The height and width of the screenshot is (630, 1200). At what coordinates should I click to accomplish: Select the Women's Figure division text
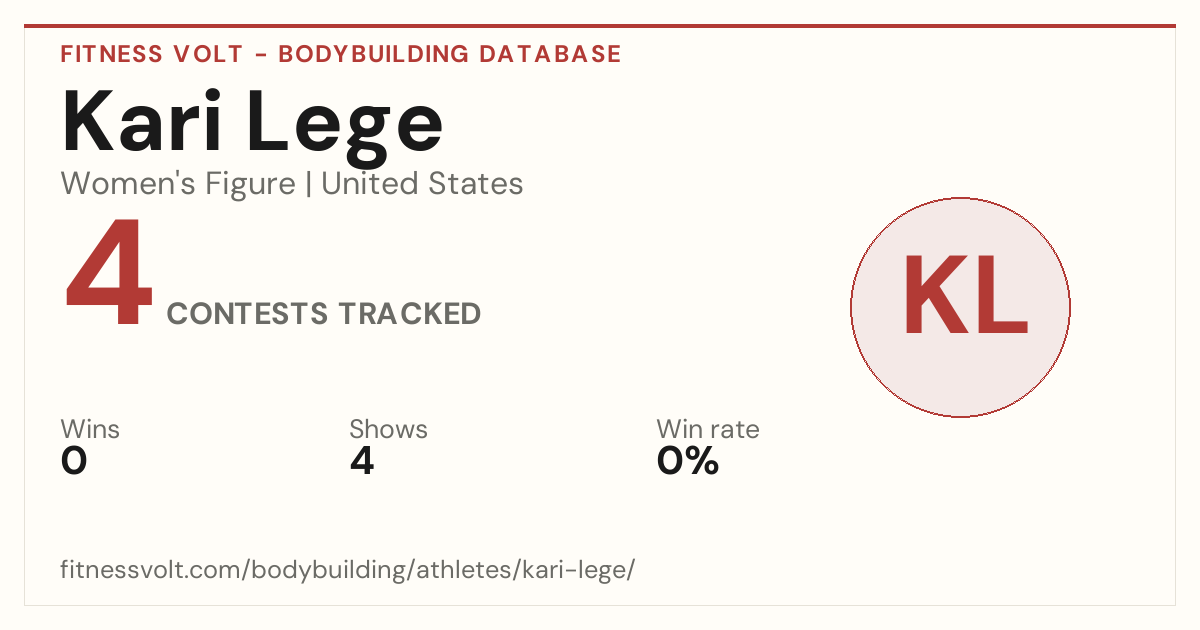click(x=178, y=184)
